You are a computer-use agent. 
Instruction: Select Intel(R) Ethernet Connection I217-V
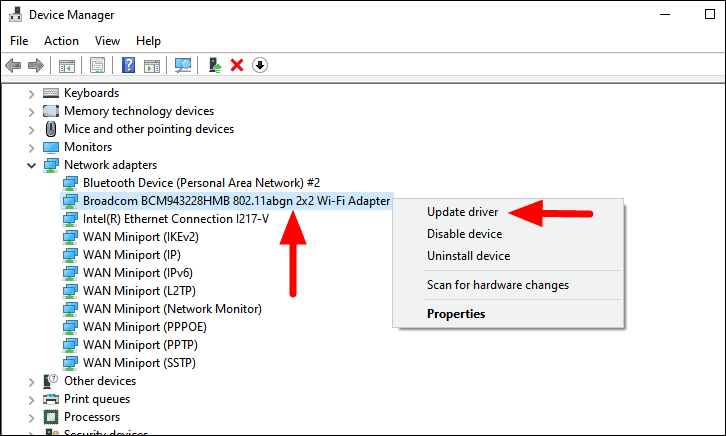[176, 219]
